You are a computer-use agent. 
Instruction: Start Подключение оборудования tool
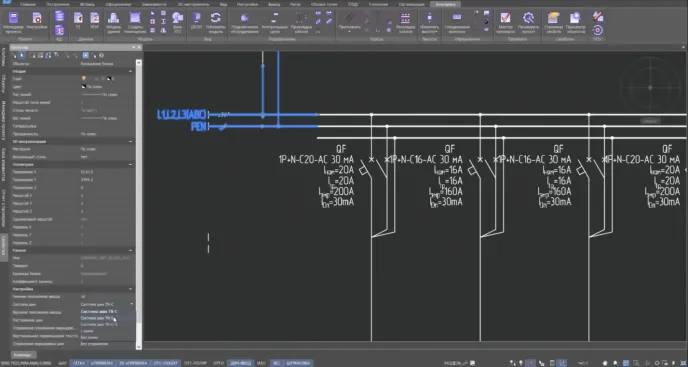coord(245,22)
